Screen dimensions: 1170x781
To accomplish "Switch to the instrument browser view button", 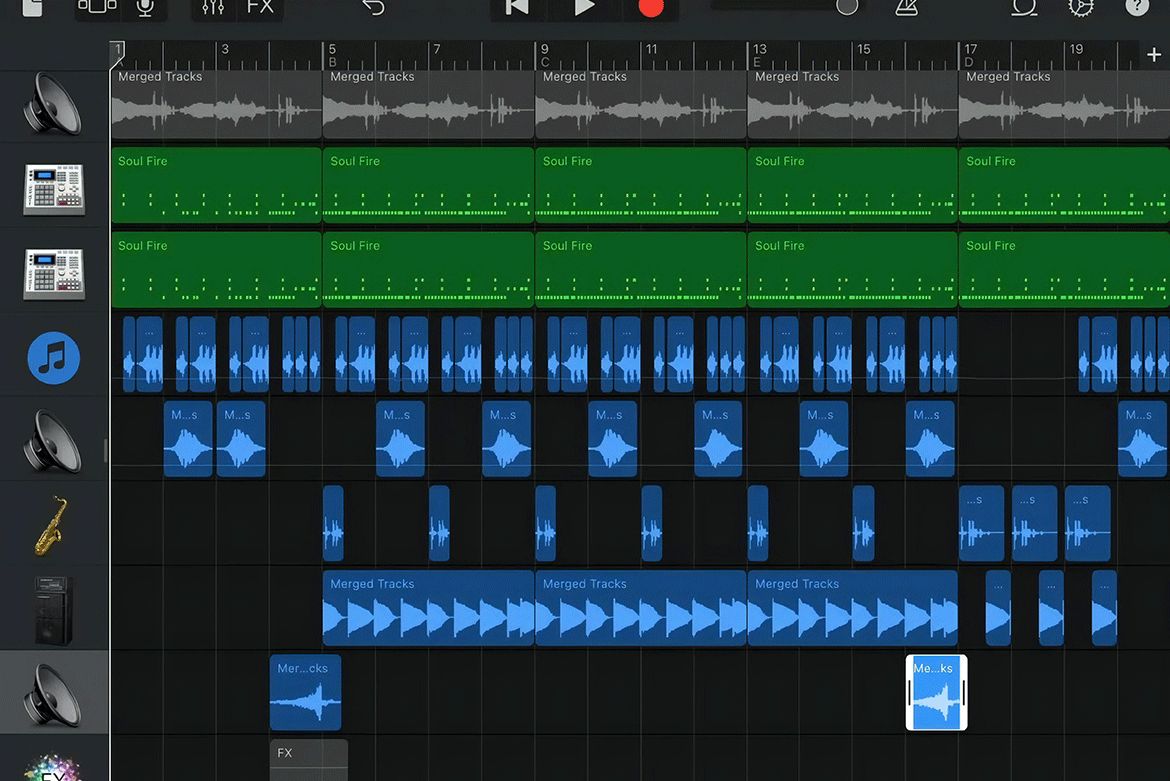I will click(x=97, y=7).
